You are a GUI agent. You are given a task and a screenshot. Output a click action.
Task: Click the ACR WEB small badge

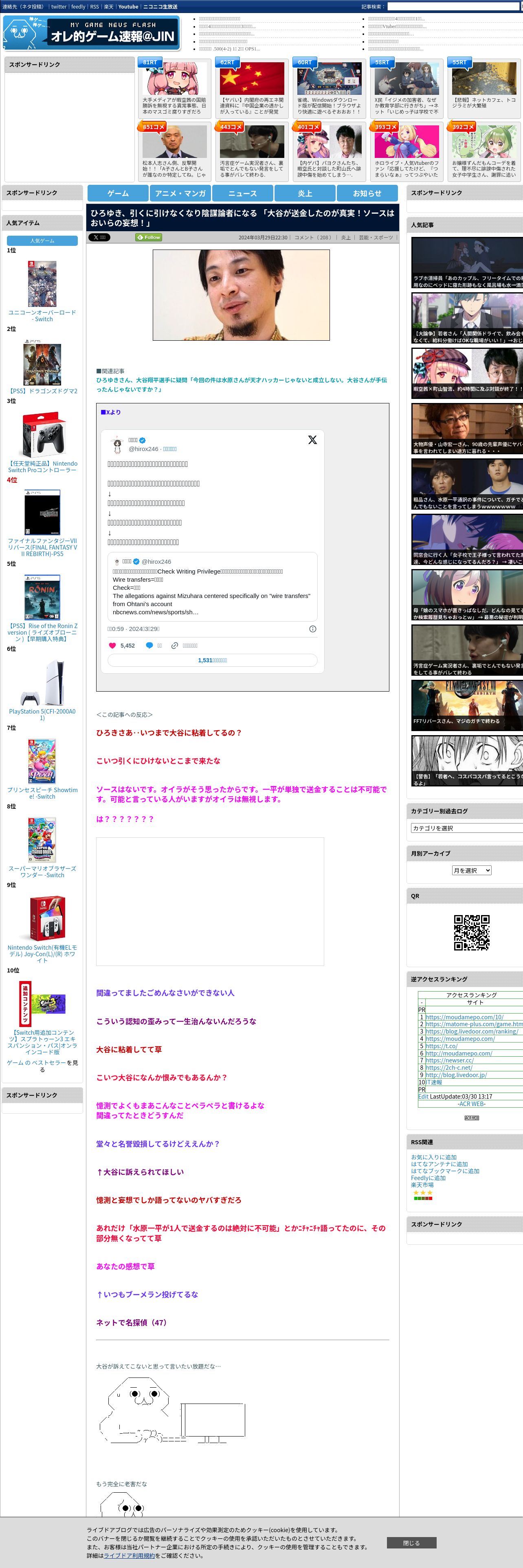click(x=472, y=1118)
